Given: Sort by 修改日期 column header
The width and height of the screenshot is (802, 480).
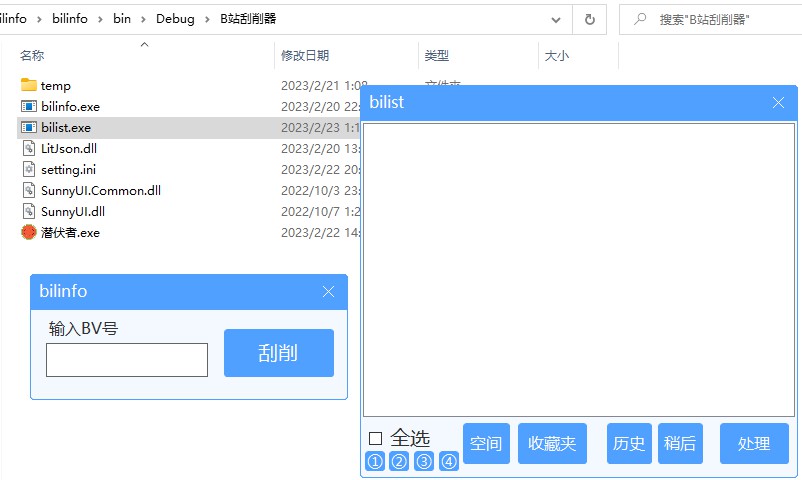Looking at the screenshot, I should (305, 56).
